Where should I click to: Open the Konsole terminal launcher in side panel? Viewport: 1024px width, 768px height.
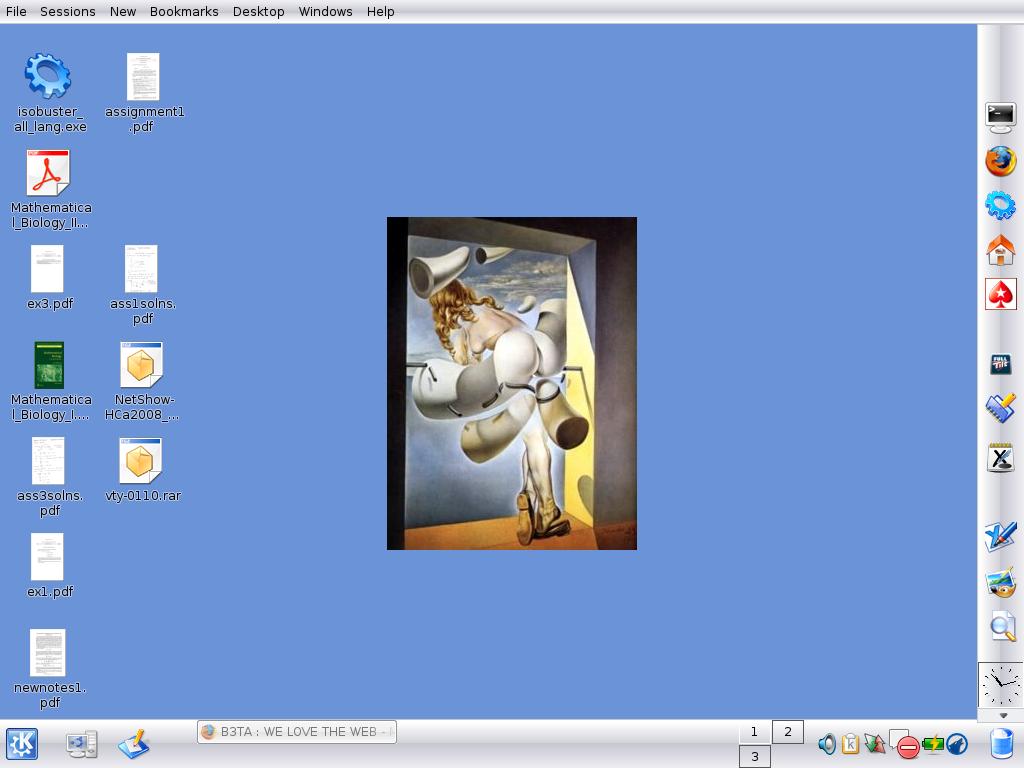[1000, 118]
